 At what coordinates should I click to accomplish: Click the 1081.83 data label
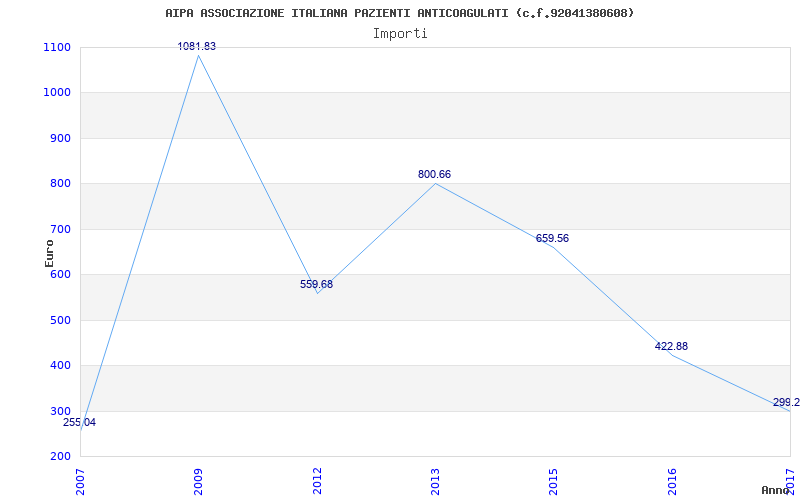click(196, 46)
